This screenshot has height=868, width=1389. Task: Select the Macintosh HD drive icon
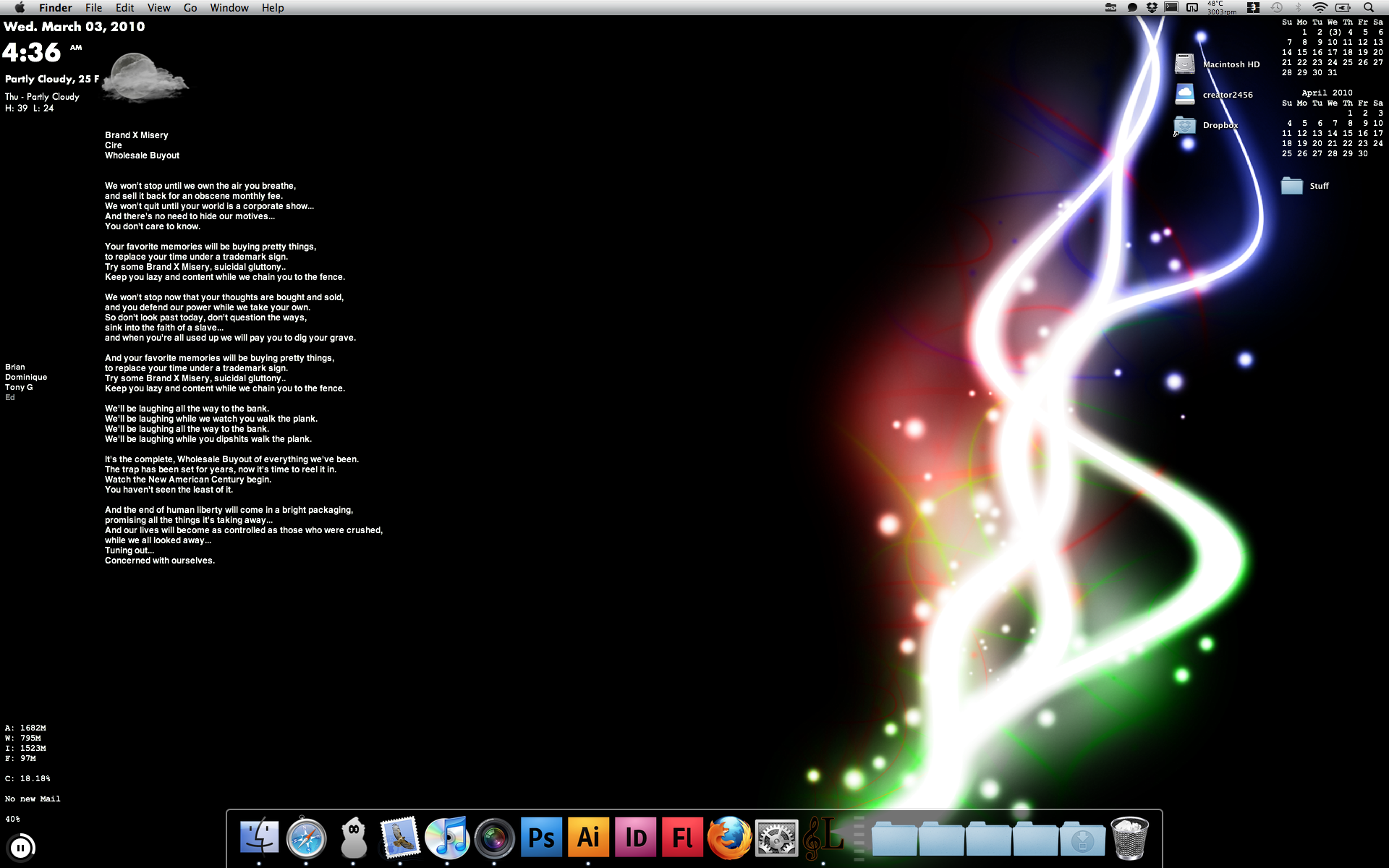click(1184, 64)
